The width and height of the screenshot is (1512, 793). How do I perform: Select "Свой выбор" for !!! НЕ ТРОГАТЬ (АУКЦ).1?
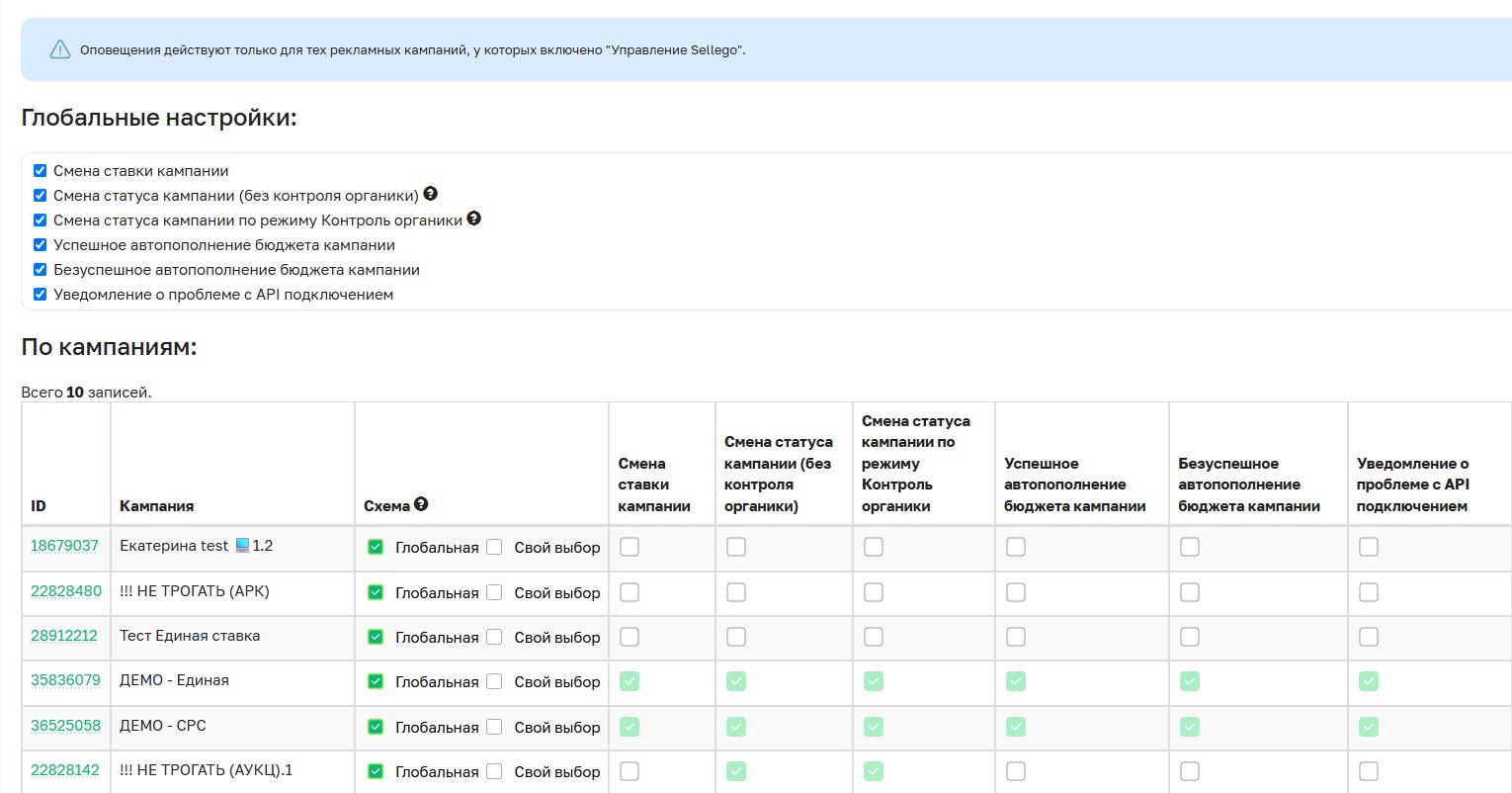[494, 771]
